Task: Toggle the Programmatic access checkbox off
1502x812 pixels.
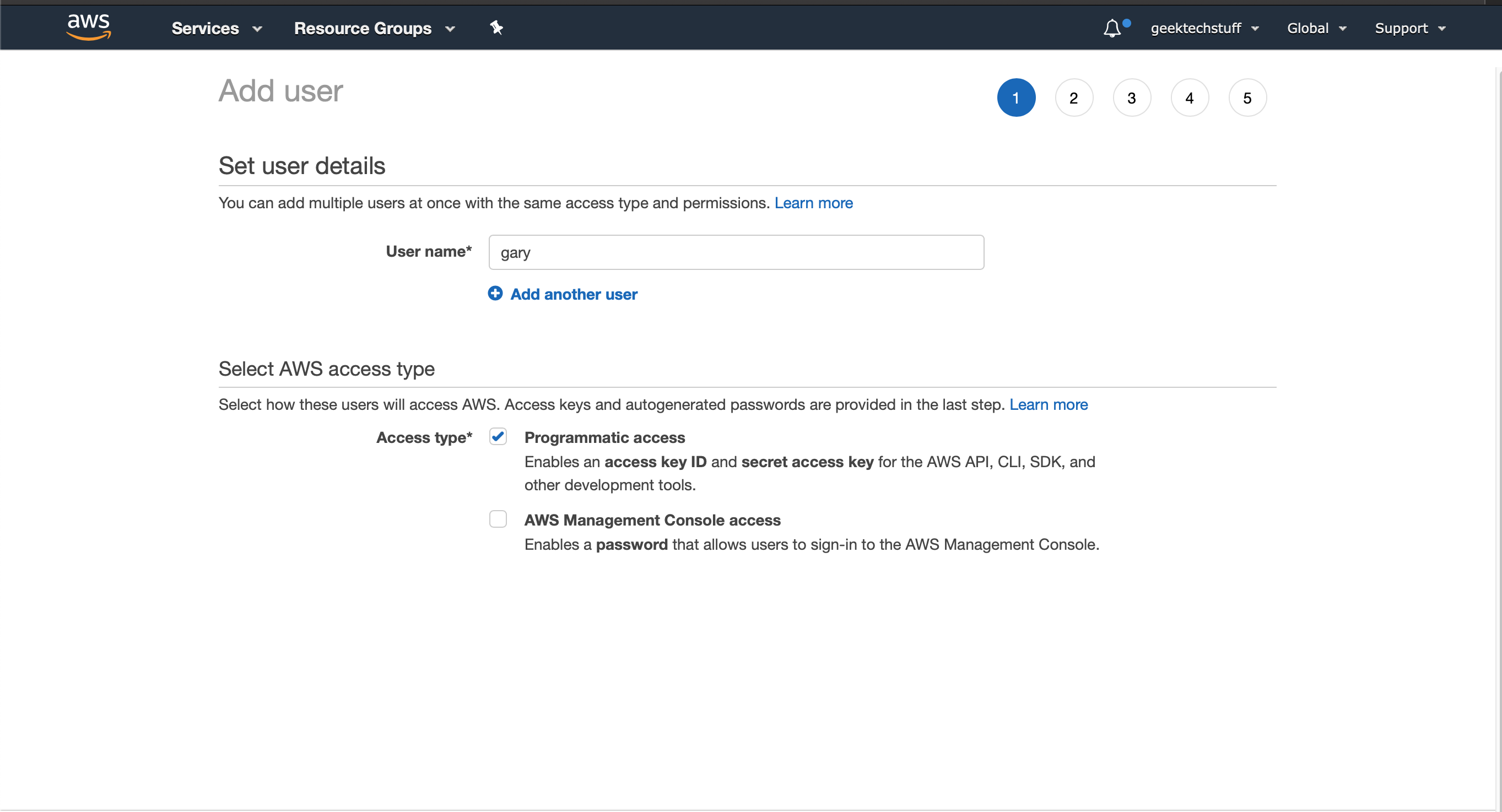Action: (x=498, y=436)
